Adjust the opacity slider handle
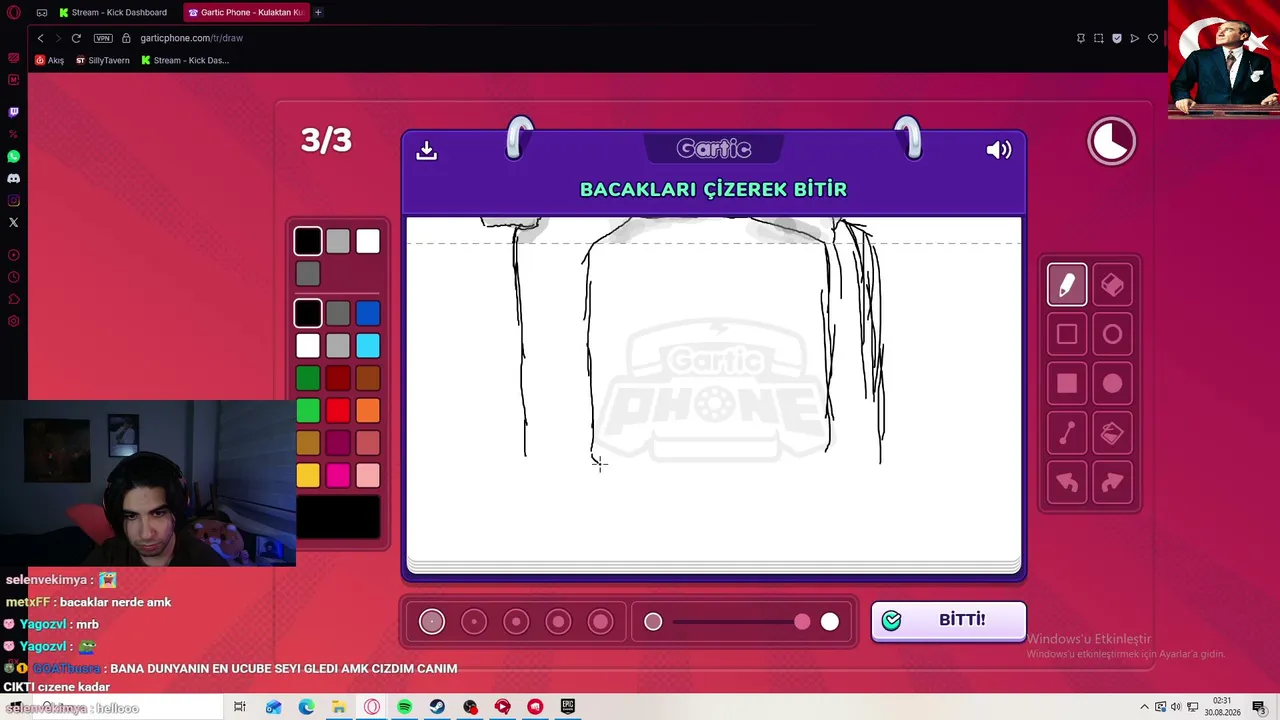The width and height of the screenshot is (1280, 720). [x=802, y=622]
